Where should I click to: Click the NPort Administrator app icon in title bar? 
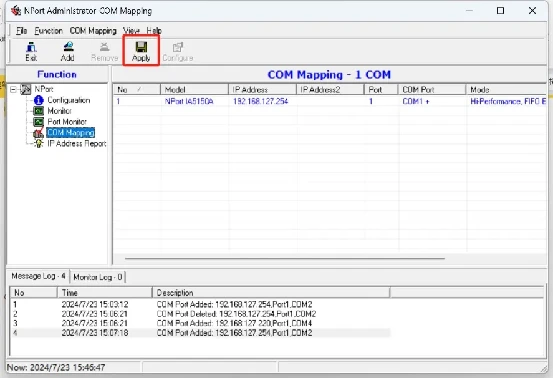(x=16, y=11)
